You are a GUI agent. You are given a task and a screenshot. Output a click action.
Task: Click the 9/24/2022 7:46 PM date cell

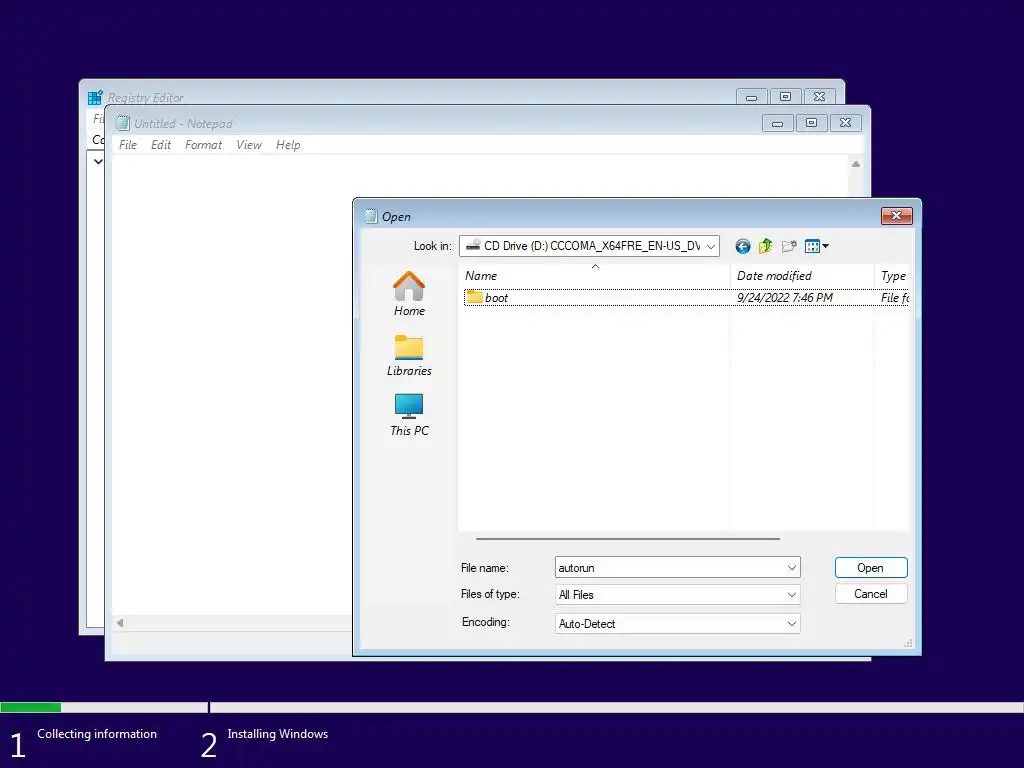785,298
